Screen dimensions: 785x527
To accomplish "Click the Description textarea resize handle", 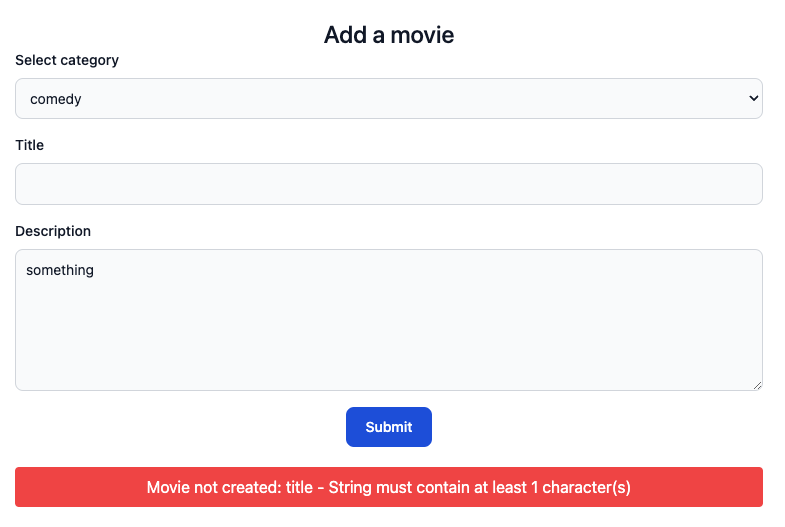I will 757,385.
